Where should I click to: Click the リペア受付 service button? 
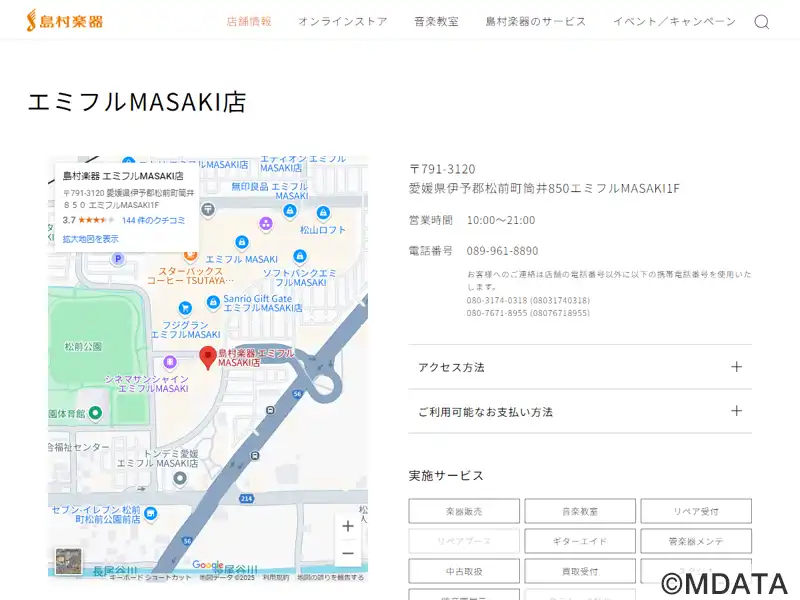point(696,511)
